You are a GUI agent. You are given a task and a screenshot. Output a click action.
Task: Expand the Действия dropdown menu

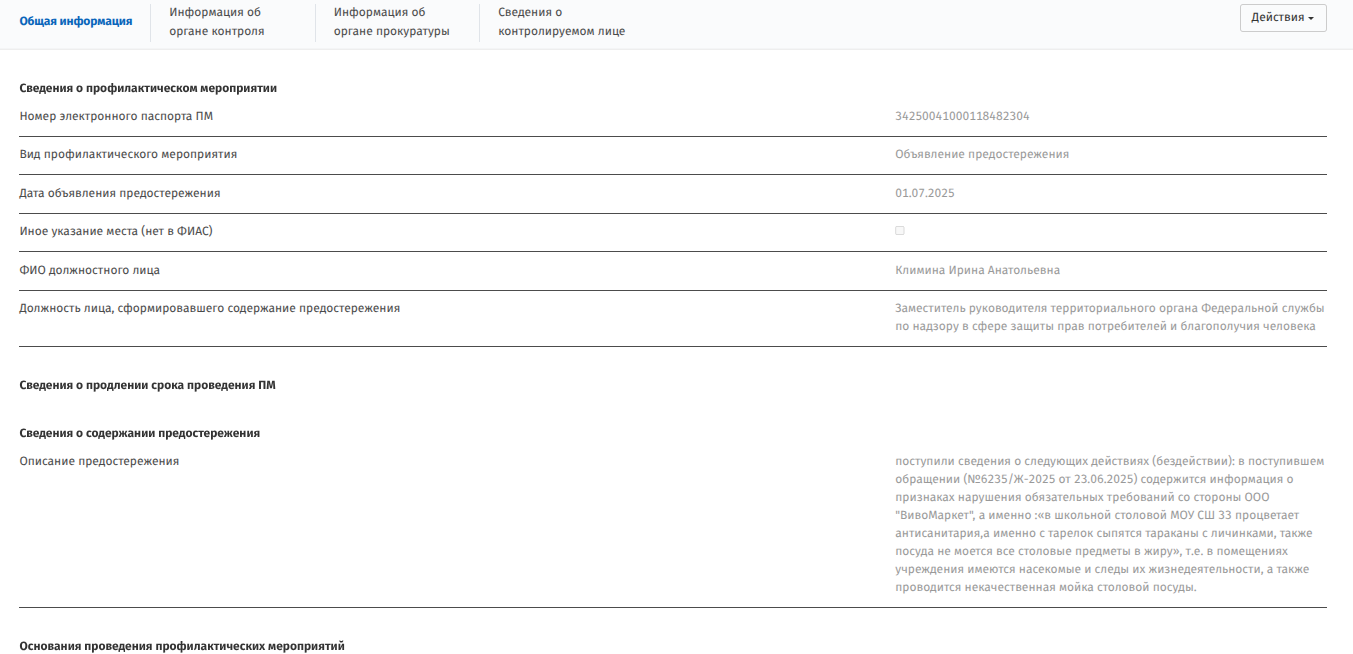point(1282,18)
